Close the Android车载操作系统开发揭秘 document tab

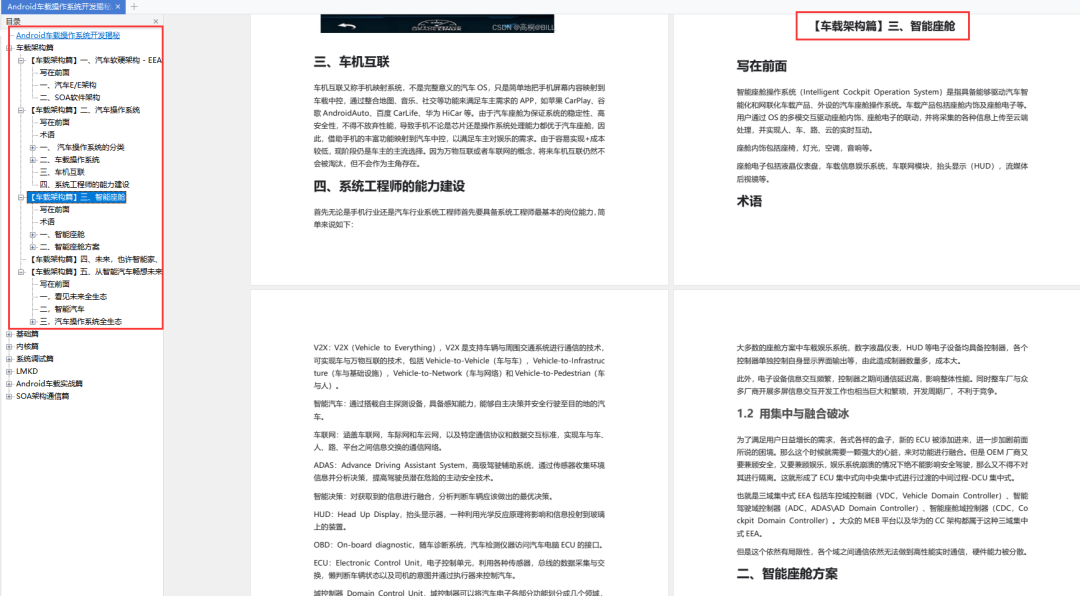click(118, 6)
